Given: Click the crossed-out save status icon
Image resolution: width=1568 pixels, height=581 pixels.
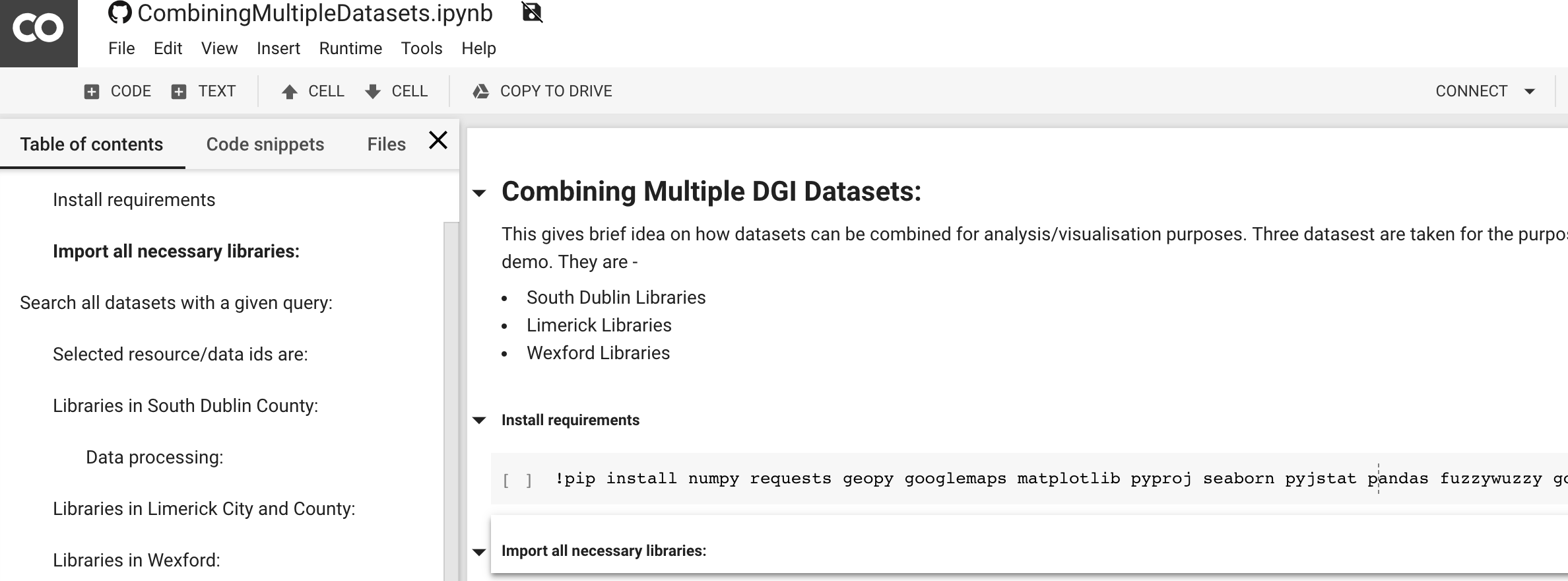Looking at the screenshot, I should click(x=532, y=12).
